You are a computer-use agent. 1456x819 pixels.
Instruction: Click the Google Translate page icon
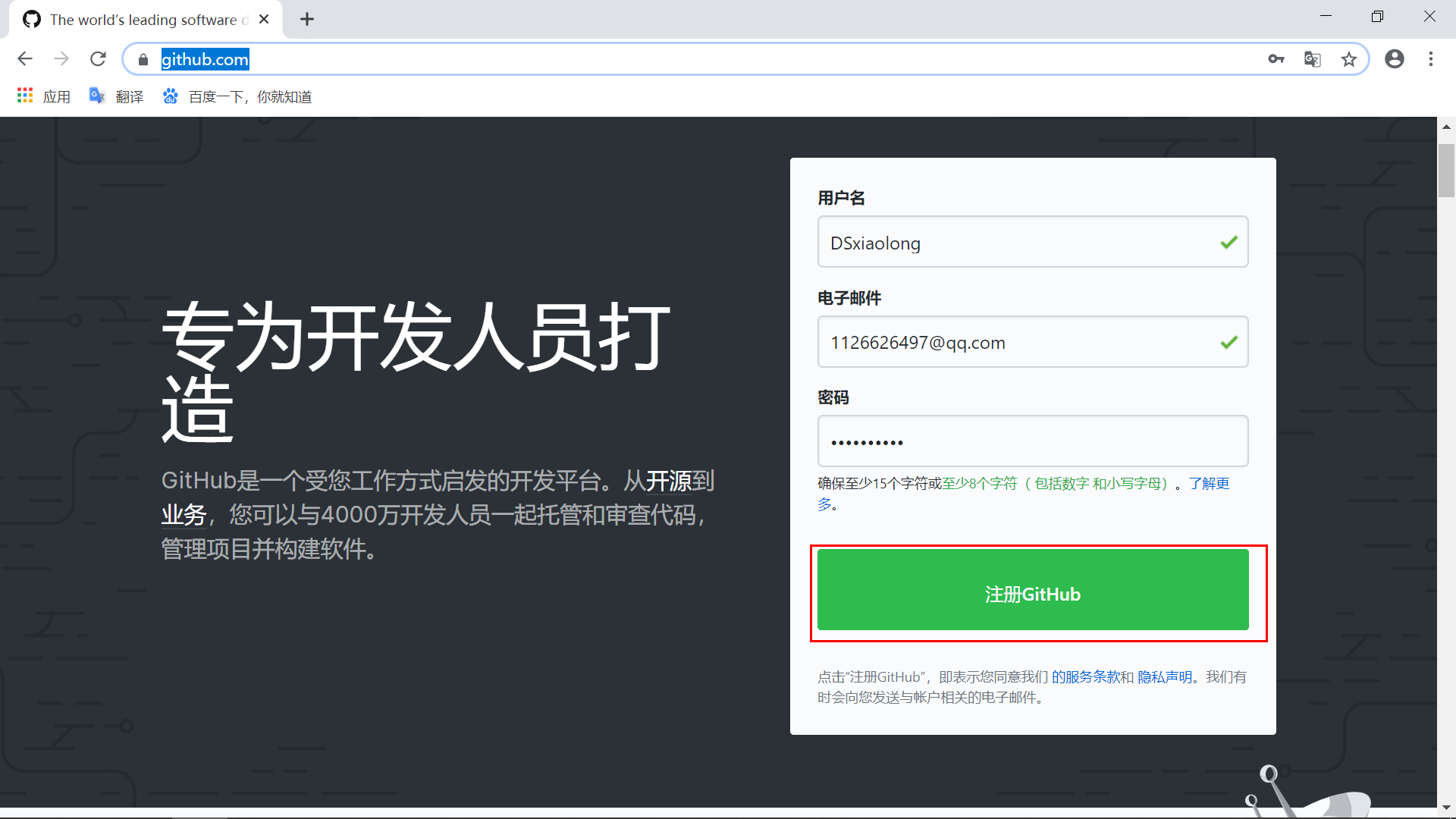coord(1313,59)
